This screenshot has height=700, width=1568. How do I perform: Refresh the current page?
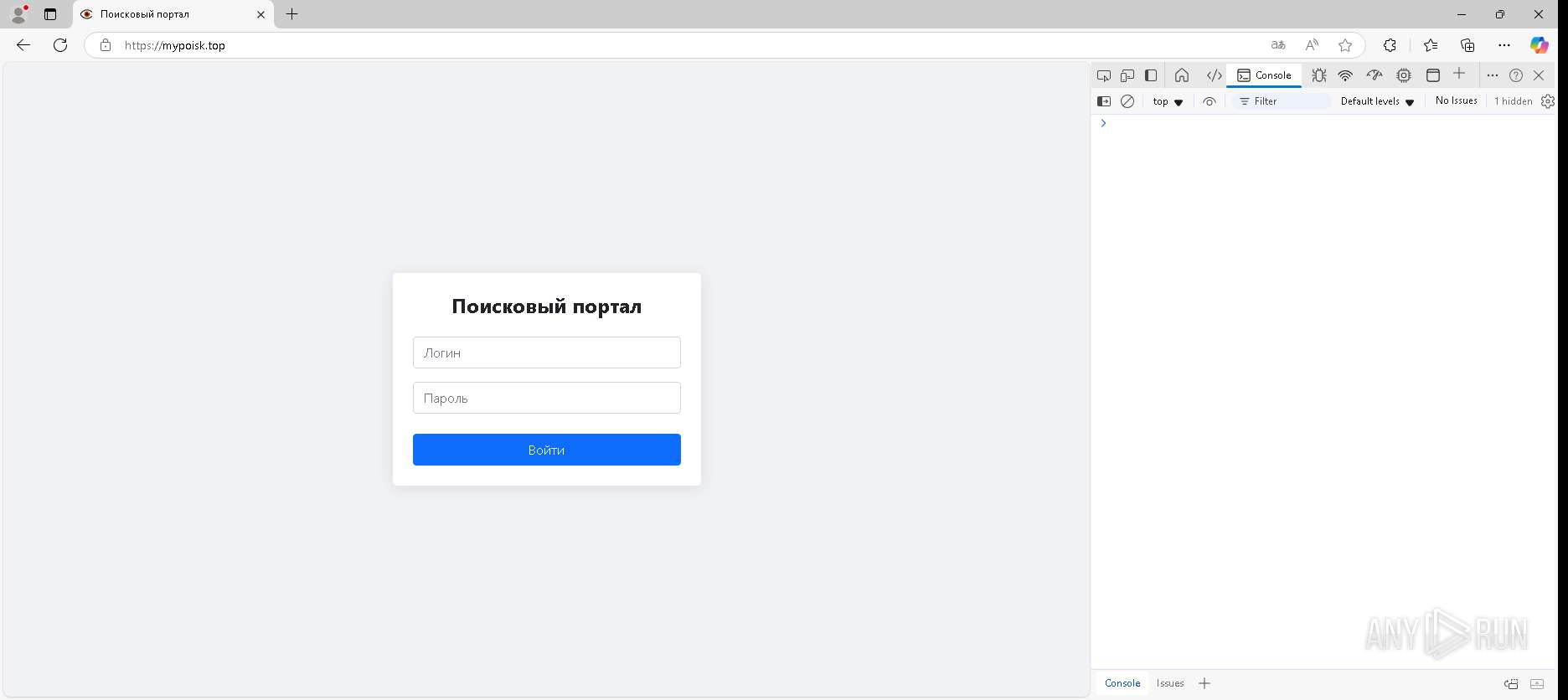click(60, 45)
